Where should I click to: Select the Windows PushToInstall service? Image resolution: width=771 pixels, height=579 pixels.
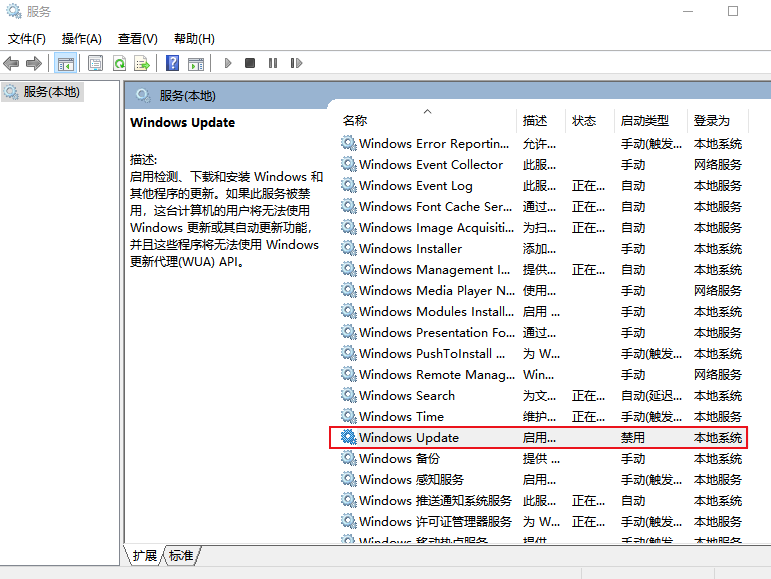click(x=543, y=353)
